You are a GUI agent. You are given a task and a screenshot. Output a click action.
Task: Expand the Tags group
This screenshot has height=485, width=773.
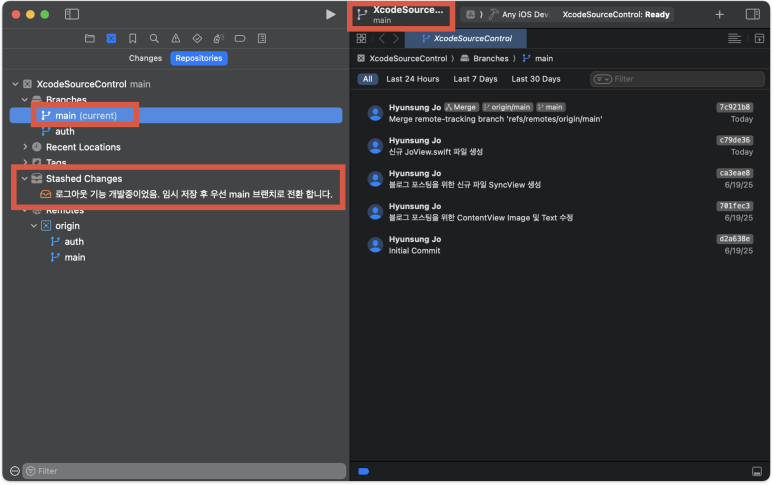pyautogui.click(x=25, y=162)
